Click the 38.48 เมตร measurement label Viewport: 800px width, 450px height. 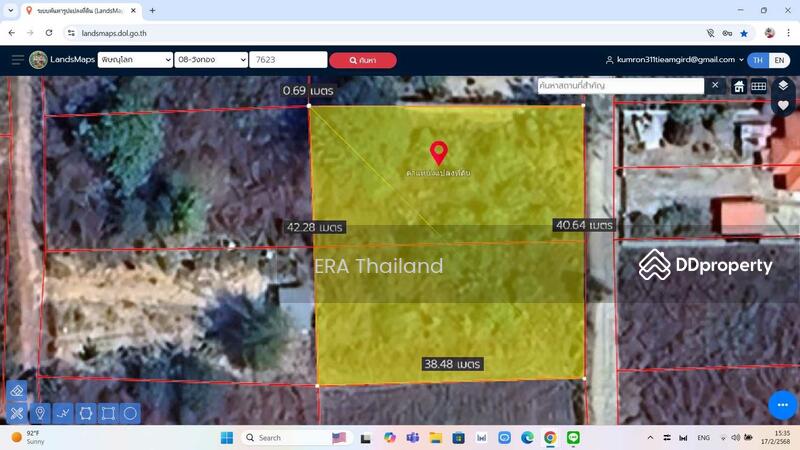(x=453, y=364)
